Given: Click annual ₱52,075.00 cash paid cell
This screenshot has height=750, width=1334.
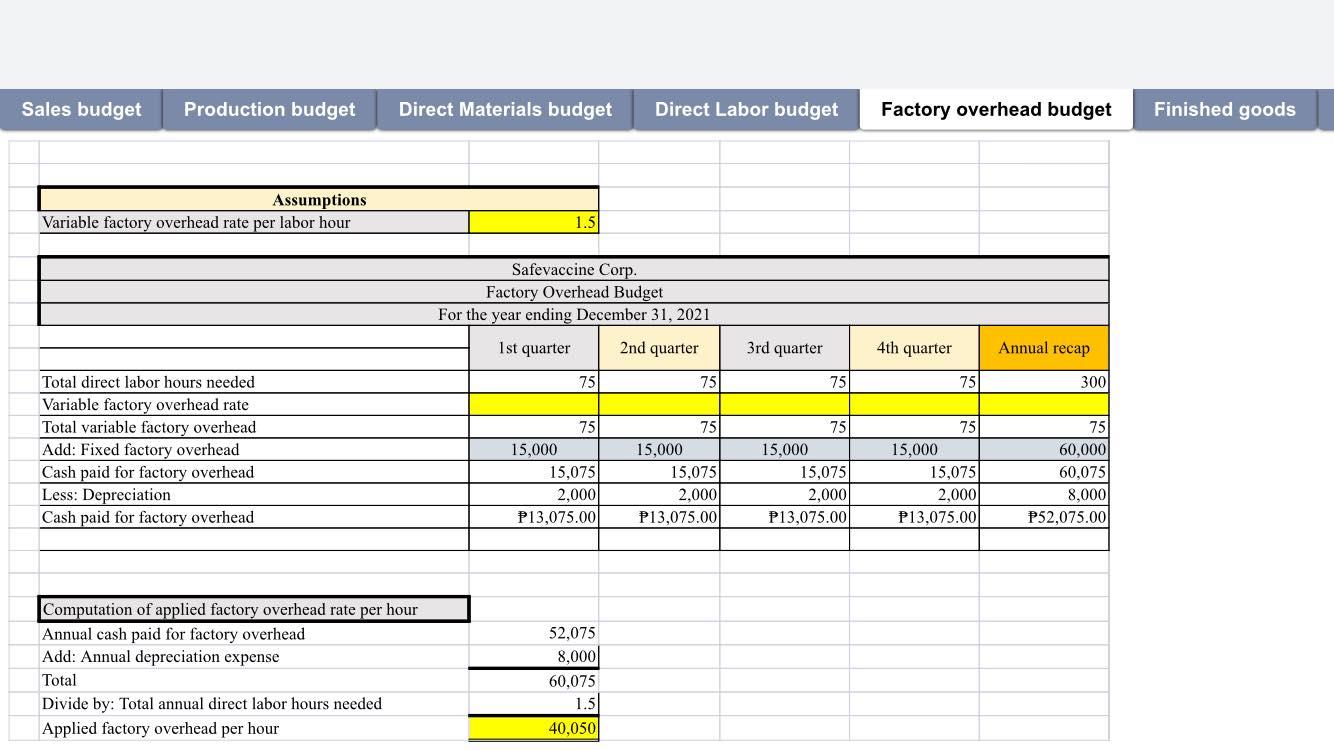Looking at the screenshot, I should point(1044,517).
